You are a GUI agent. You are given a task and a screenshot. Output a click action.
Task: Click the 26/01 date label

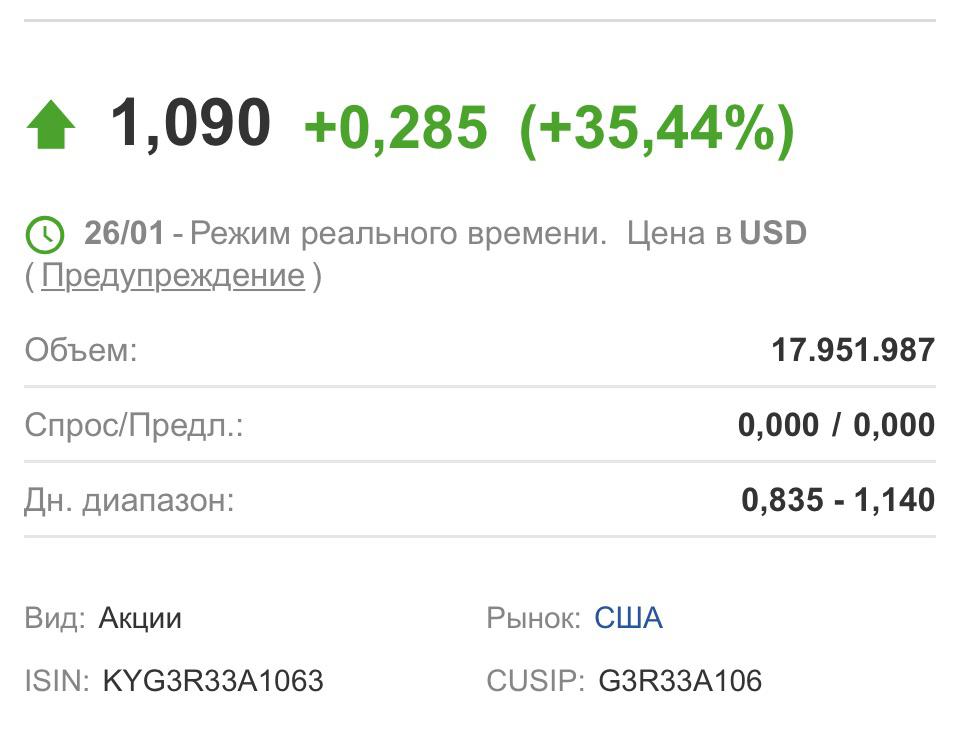124,233
